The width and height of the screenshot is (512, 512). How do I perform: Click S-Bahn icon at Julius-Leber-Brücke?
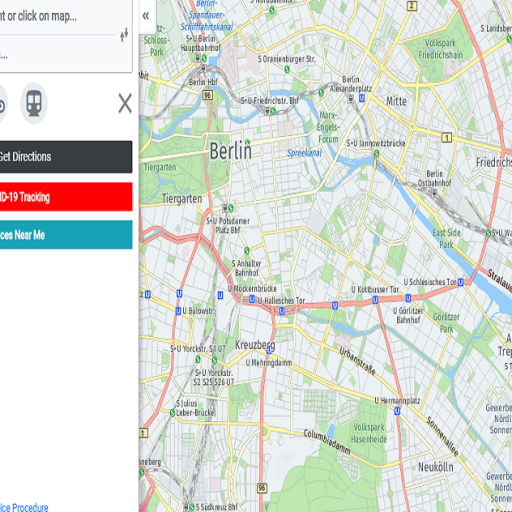[x=172, y=413]
